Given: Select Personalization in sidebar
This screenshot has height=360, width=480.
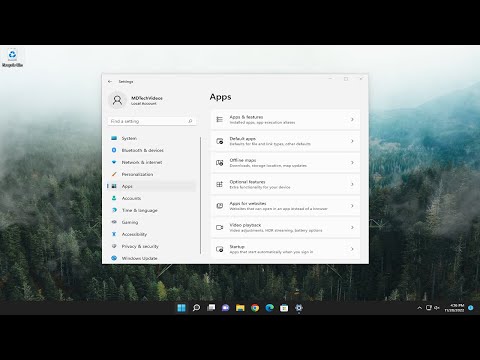Looking at the screenshot, I should [152, 174].
